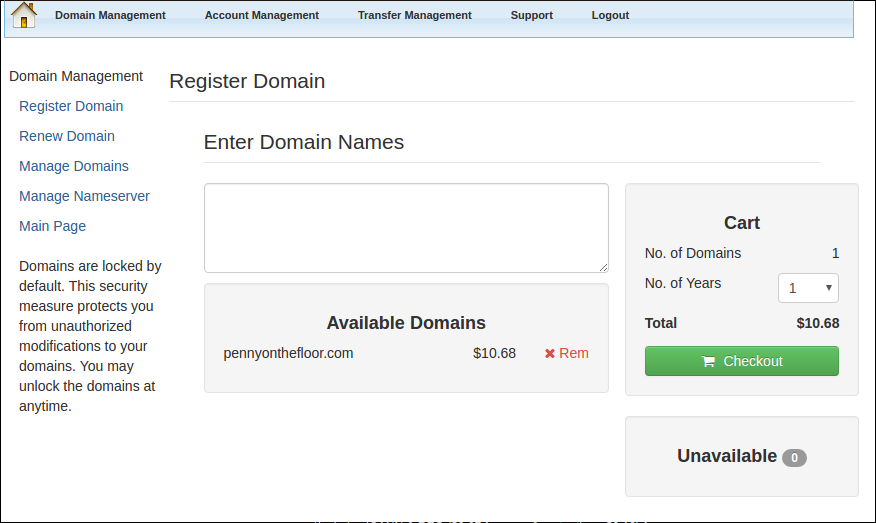Open the Renew Domain sidebar link
Viewport: 876px width, 523px height.
point(66,136)
